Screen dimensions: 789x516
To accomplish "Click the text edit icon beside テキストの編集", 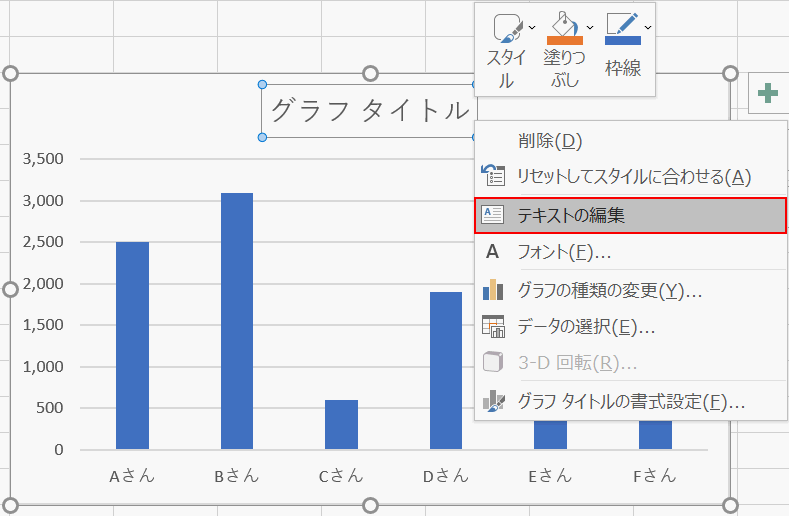I will (x=493, y=215).
